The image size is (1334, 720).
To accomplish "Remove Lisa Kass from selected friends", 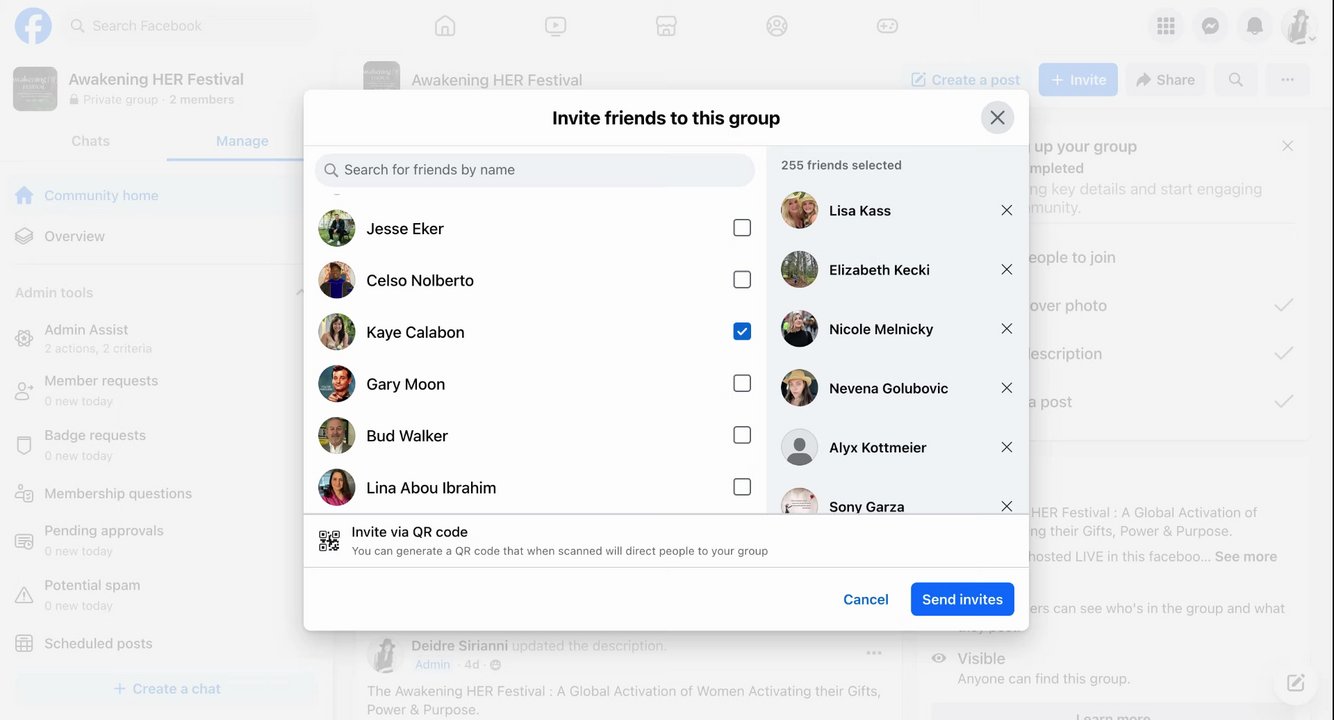I will click(x=1007, y=210).
